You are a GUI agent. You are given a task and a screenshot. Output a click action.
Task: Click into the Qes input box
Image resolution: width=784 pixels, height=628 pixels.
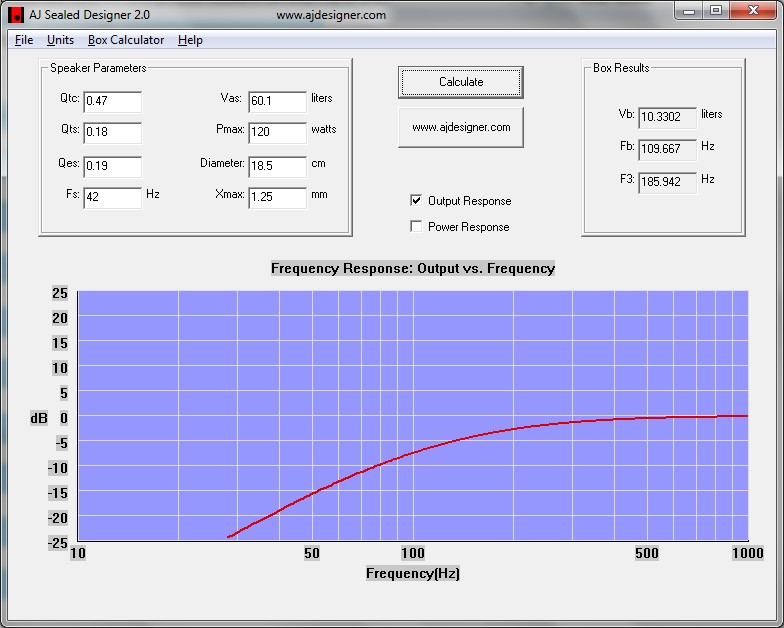coord(112,165)
